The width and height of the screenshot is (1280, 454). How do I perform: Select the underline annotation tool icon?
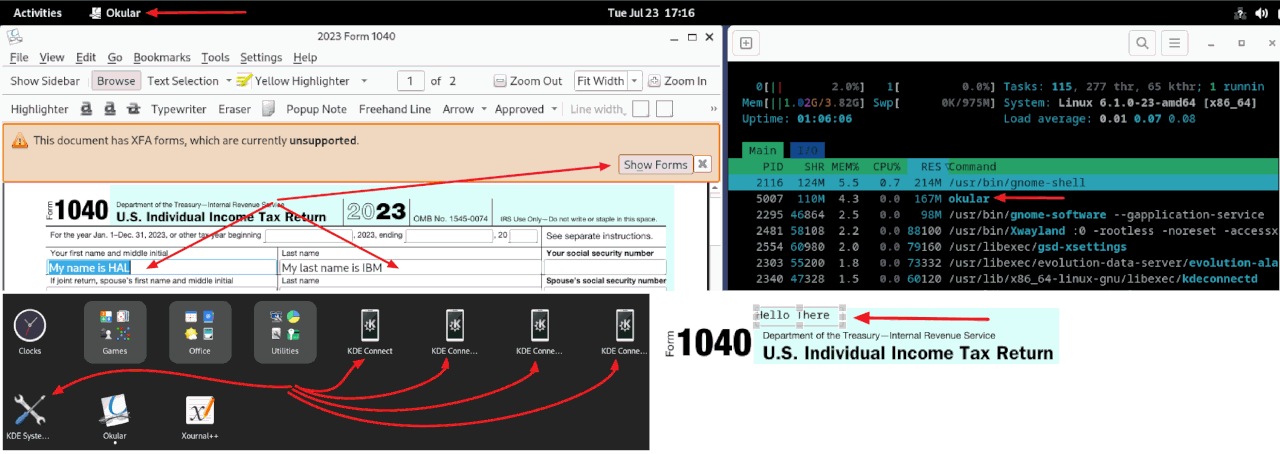tap(87, 109)
